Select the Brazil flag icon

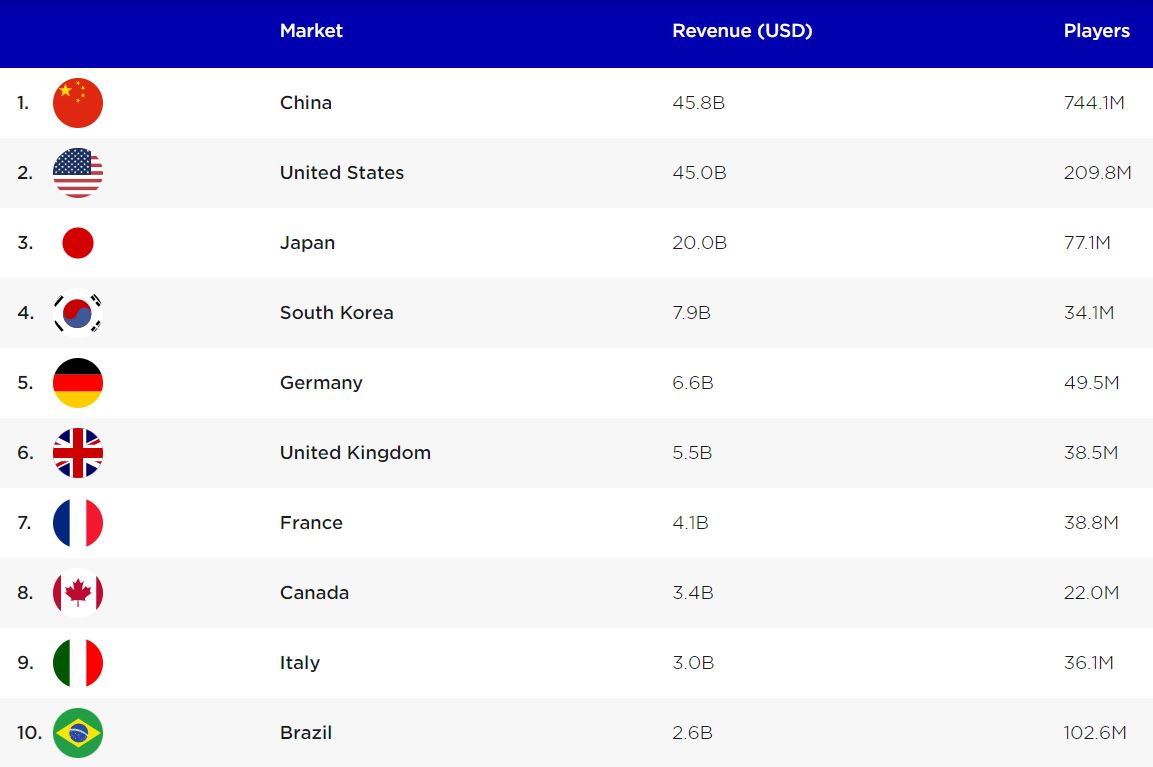coord(78,733)
